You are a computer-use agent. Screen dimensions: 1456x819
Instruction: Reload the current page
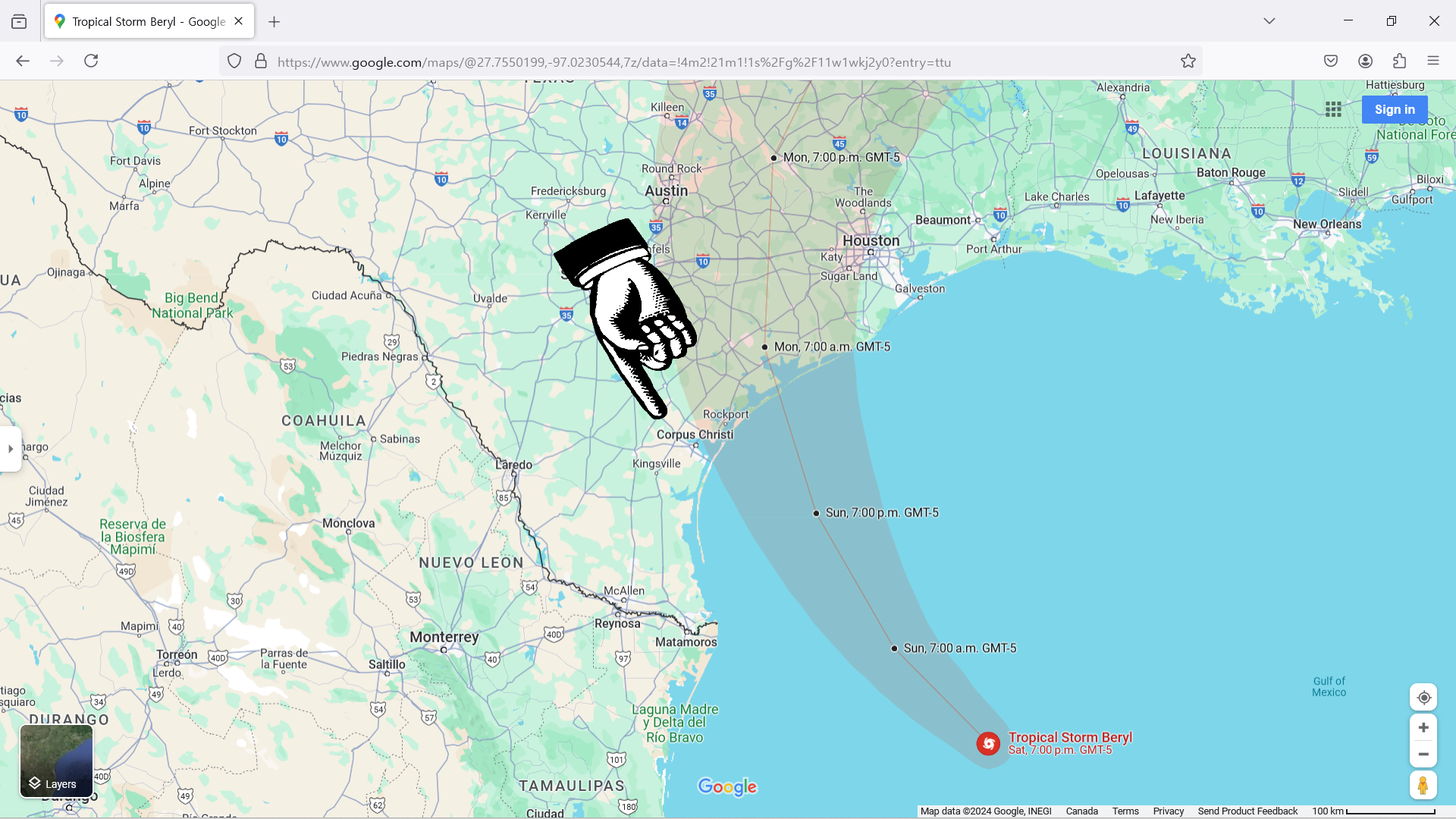pyautogui.click(x=91, y=61)
